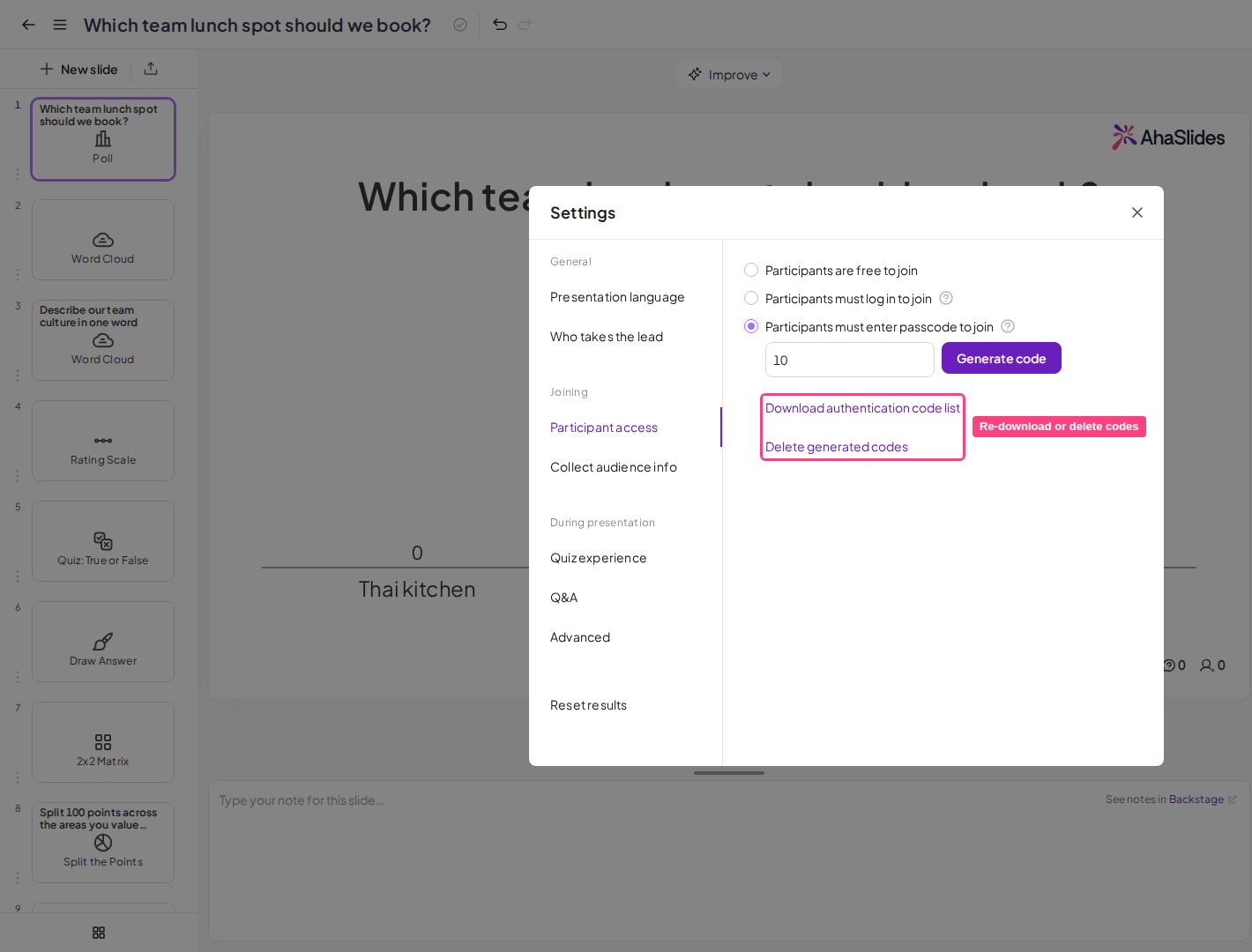The width and height of the screenshot is (1252, 952).
Task: Click the redo arrow icon
Action: point(525,25)
